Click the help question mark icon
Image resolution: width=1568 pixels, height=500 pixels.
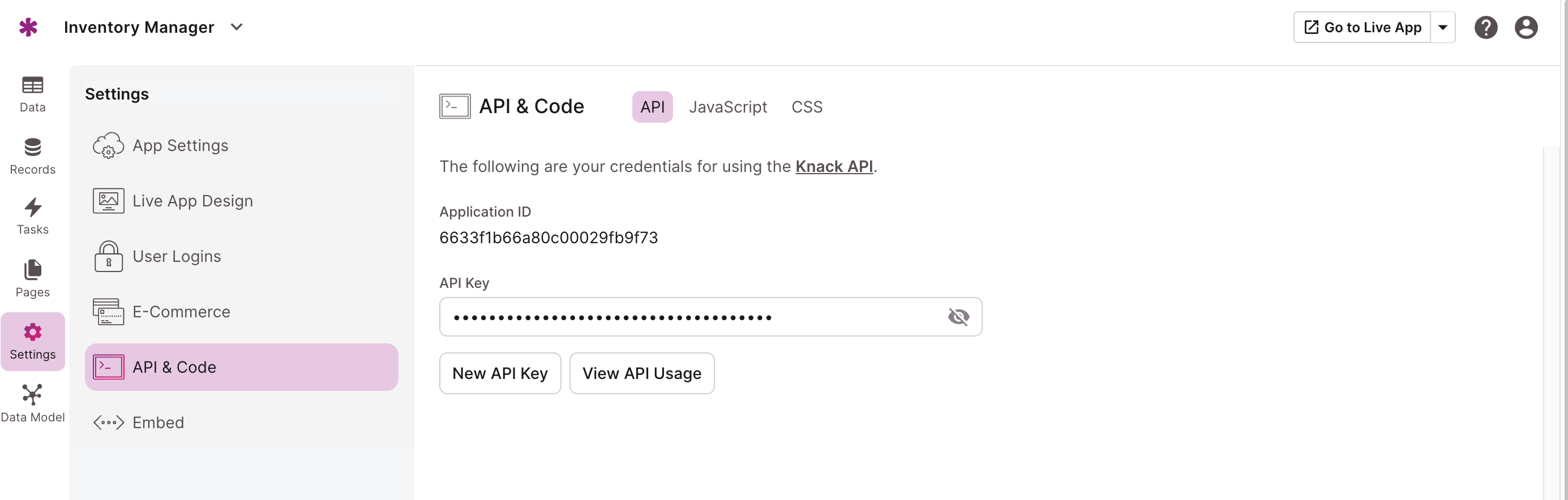pyautogui.click(x=1485, y=27)
